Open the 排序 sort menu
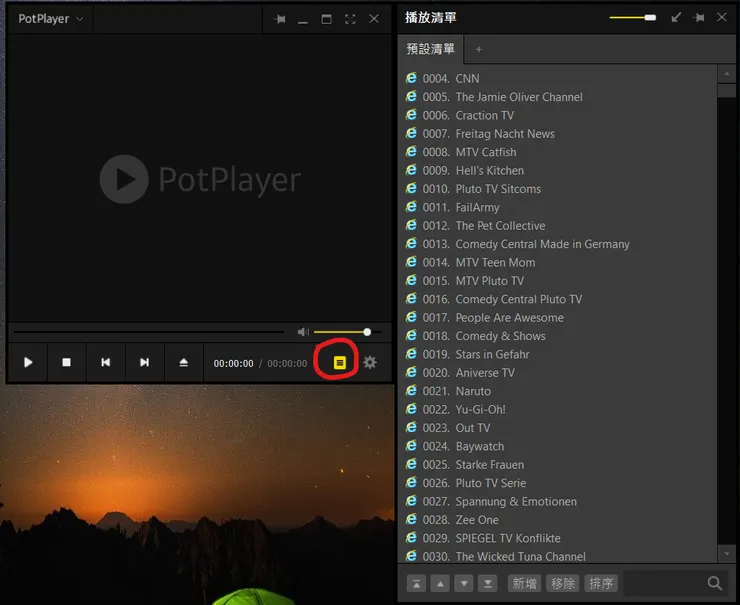 601,583
